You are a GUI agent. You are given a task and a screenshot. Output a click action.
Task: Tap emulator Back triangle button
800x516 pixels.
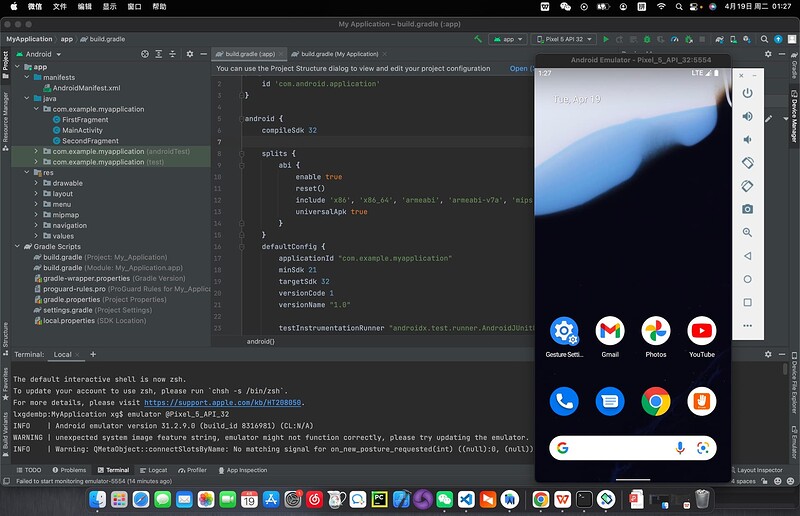pyautogui.click(x=747, y=256)
